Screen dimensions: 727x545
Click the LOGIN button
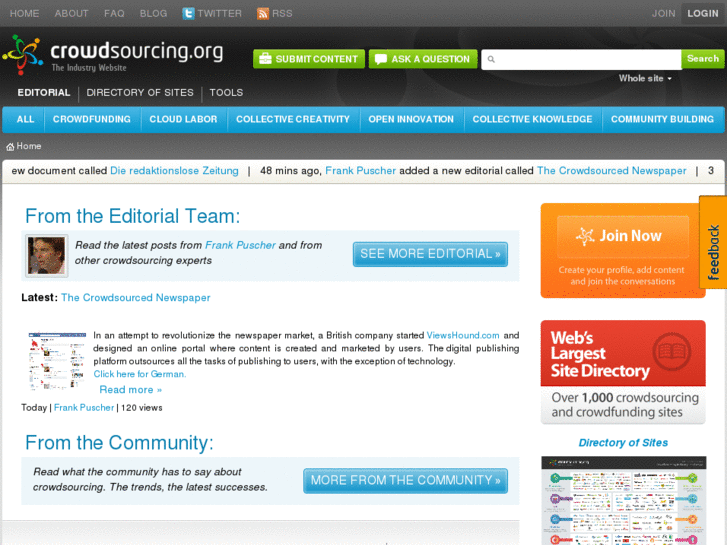(x=703, y=13)
